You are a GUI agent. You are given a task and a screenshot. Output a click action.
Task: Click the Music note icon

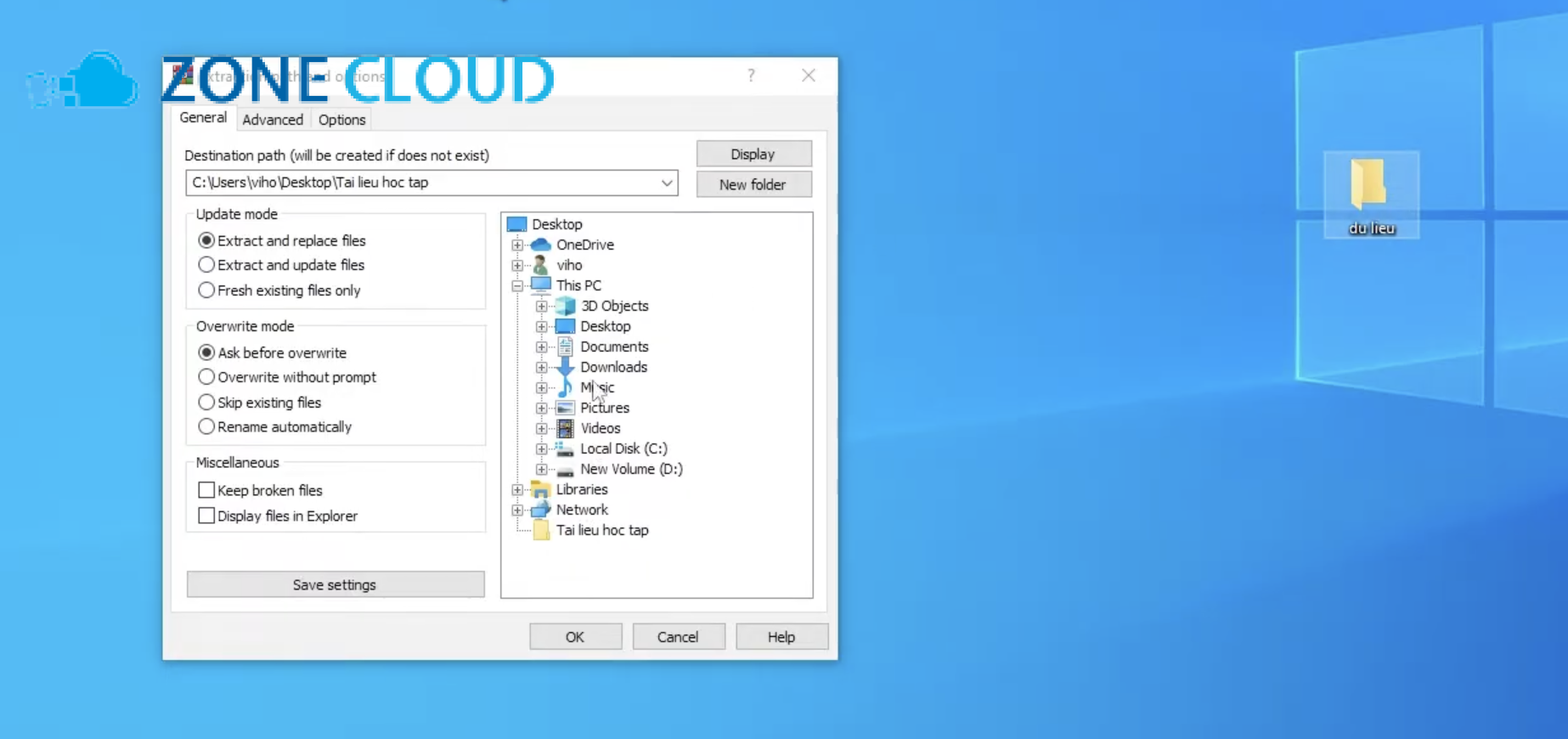coord(565,387)
